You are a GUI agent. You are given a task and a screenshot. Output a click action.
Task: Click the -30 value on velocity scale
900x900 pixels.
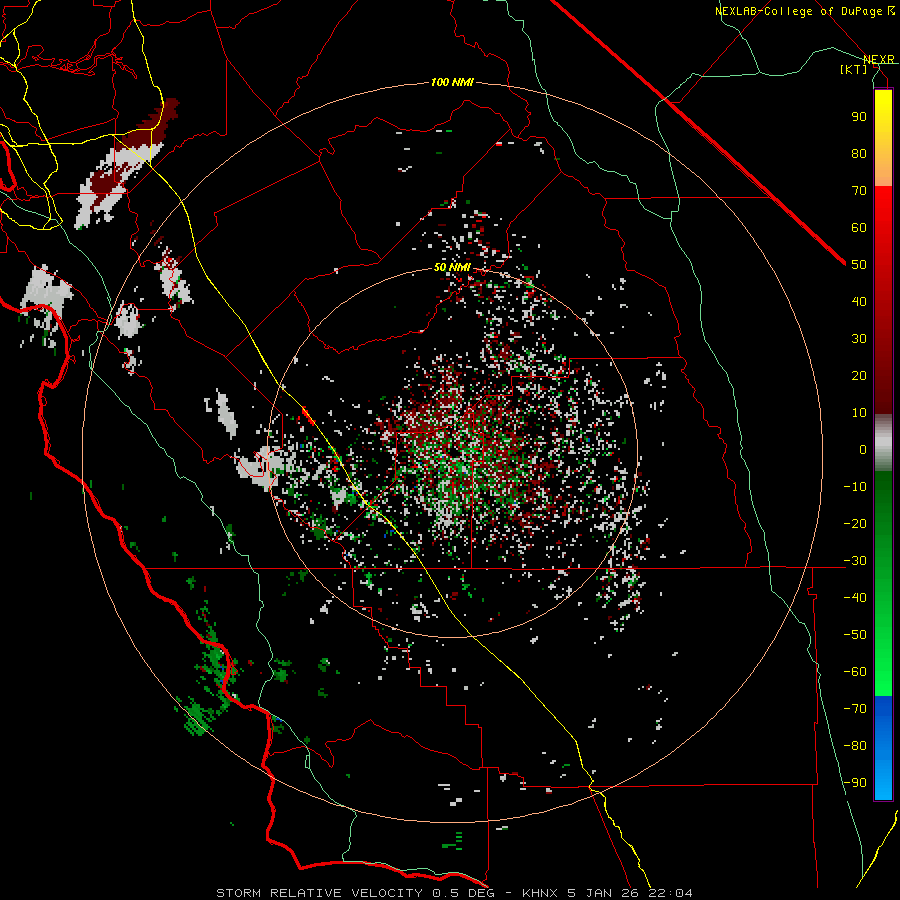coord(855,561)
